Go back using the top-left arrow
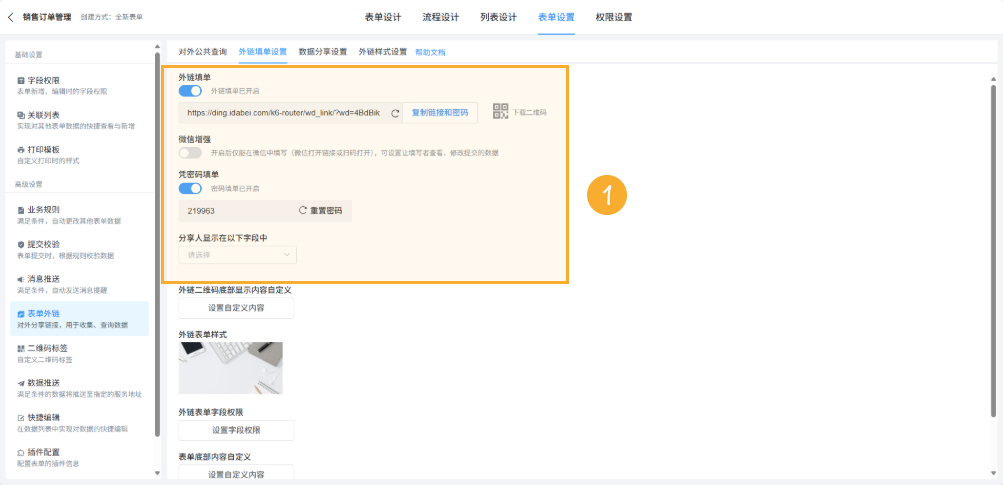Screen dimensions: 1003x485 [10, 17]
